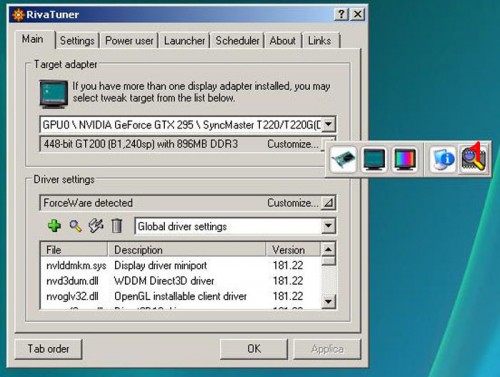Click the green plus add-profile icon
Screen dimensions: 500x377
coord(54,226)
